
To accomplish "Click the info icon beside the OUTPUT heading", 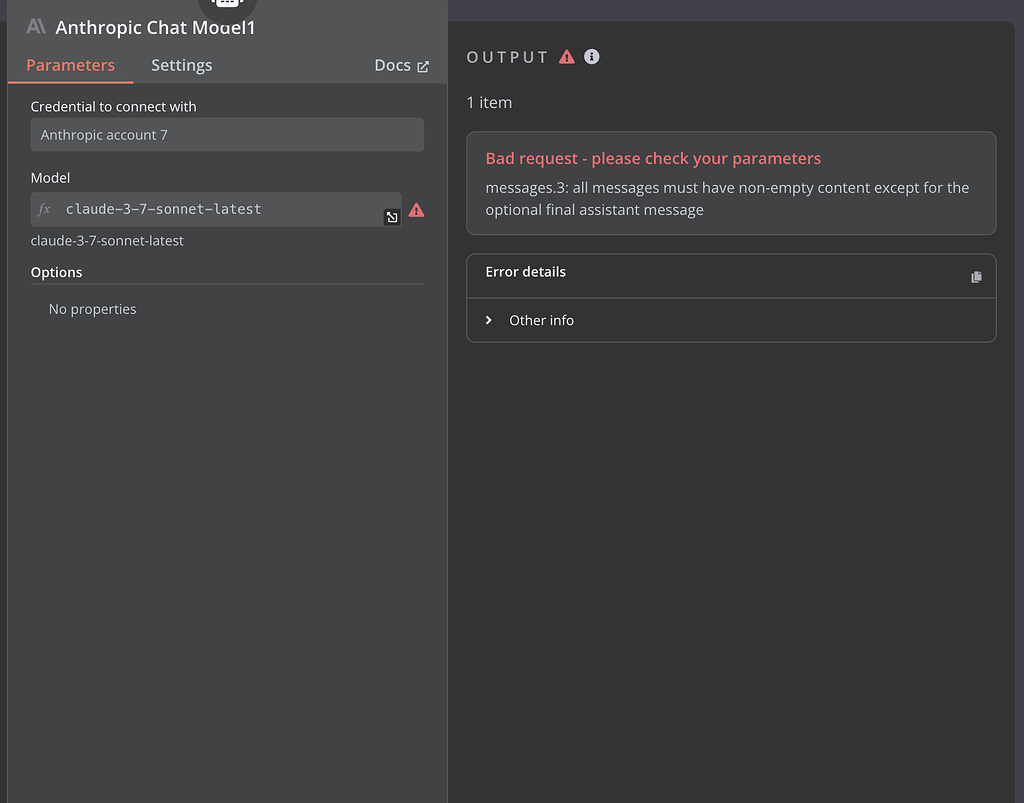I will coord(591,57).
